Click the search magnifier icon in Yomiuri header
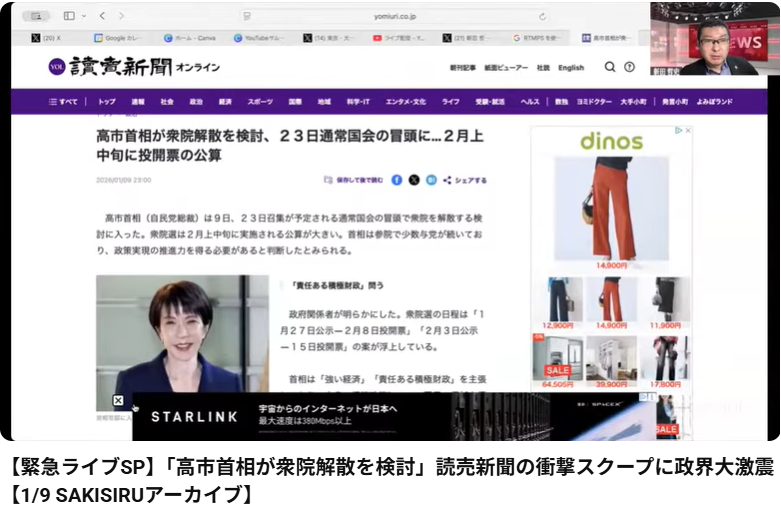 click(x=610, y=67)
